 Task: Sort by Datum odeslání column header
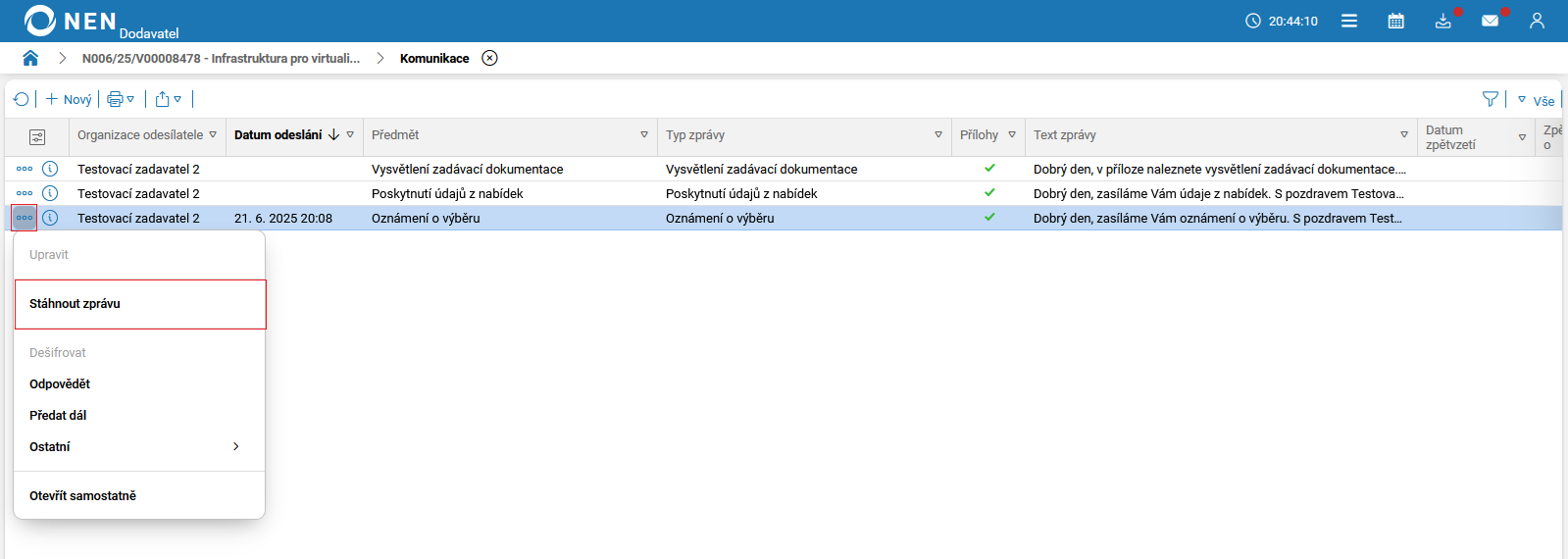(278, 135)
